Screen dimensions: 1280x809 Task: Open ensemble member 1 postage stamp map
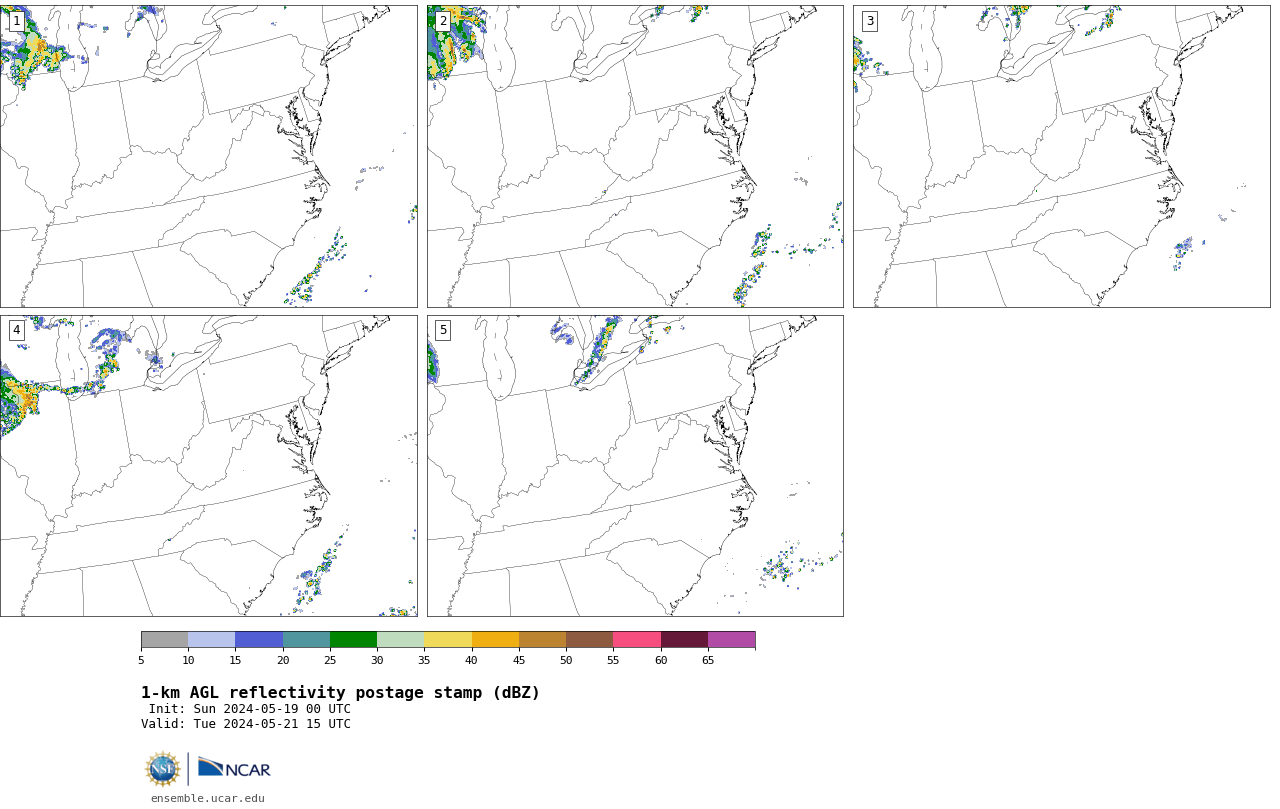click(x=208, y=156)
